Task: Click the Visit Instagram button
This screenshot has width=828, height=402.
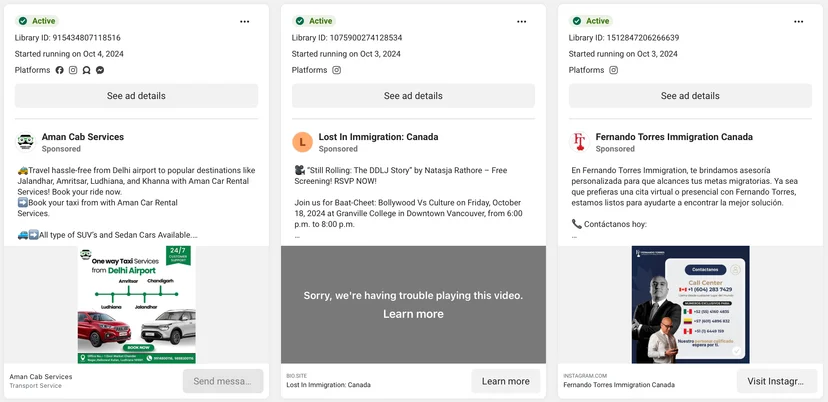Action: [776, 381]
